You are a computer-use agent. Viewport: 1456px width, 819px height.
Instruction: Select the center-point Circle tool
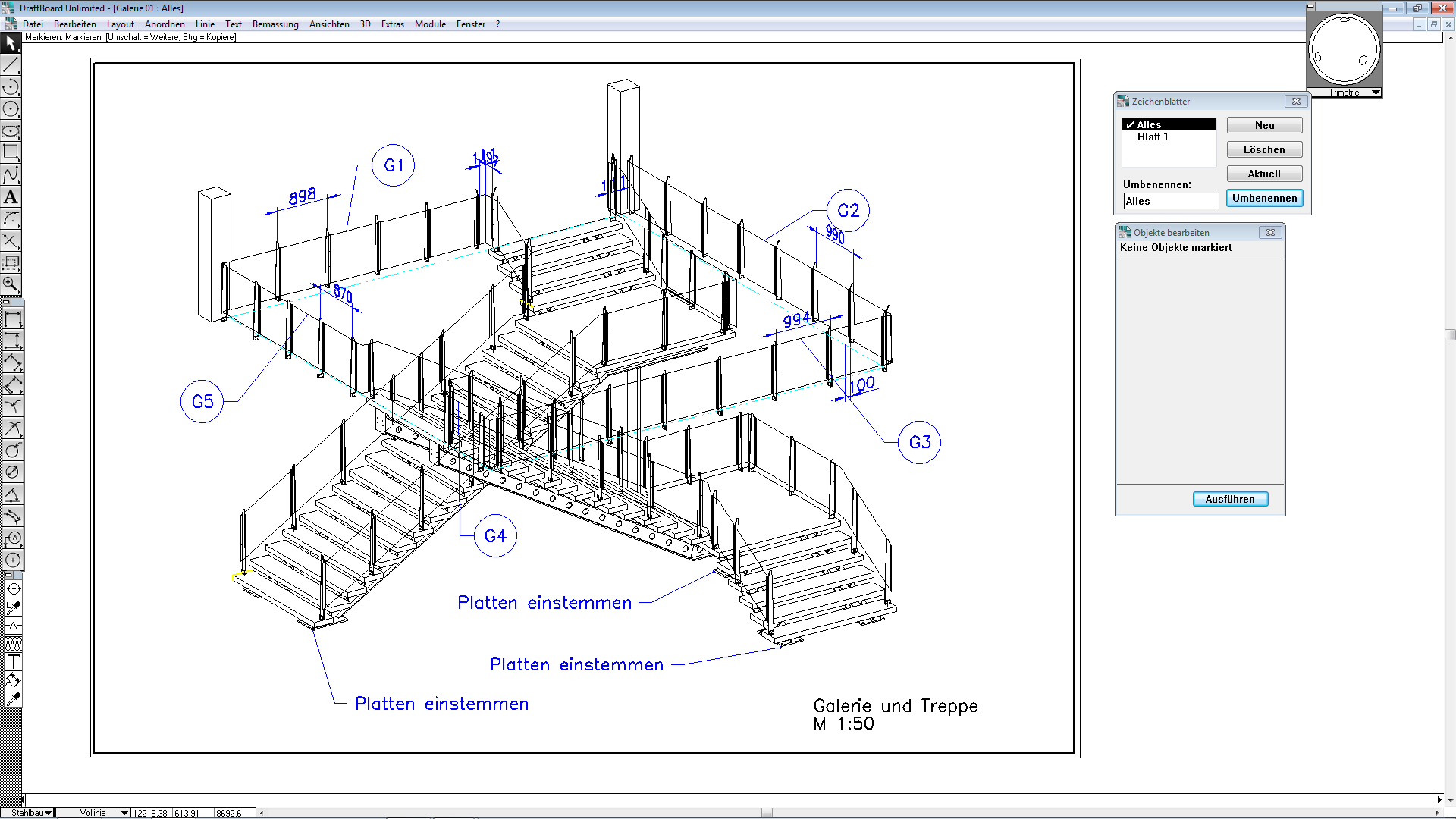(11, 108)
